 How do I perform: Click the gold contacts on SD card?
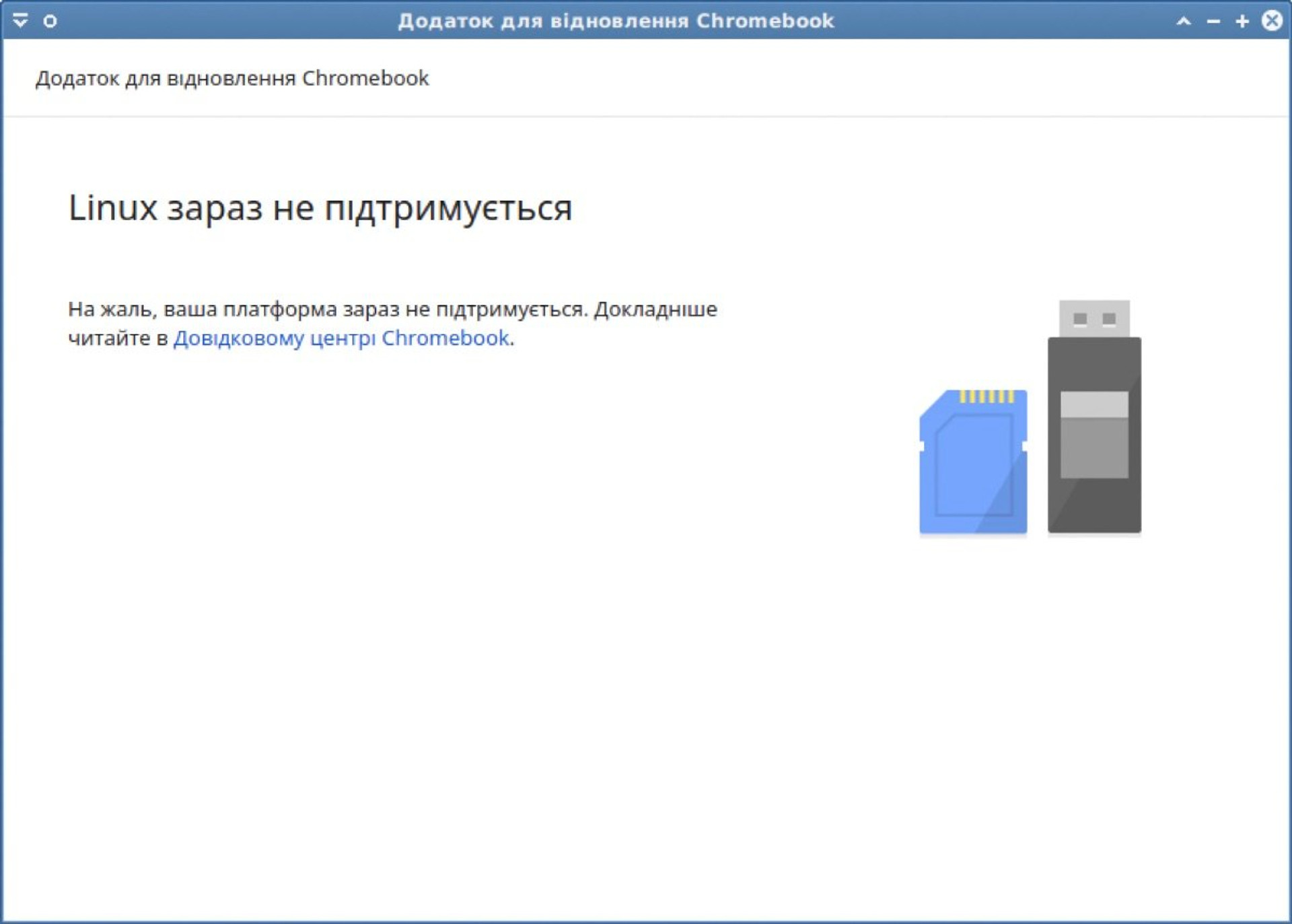[x=986, y=396]
